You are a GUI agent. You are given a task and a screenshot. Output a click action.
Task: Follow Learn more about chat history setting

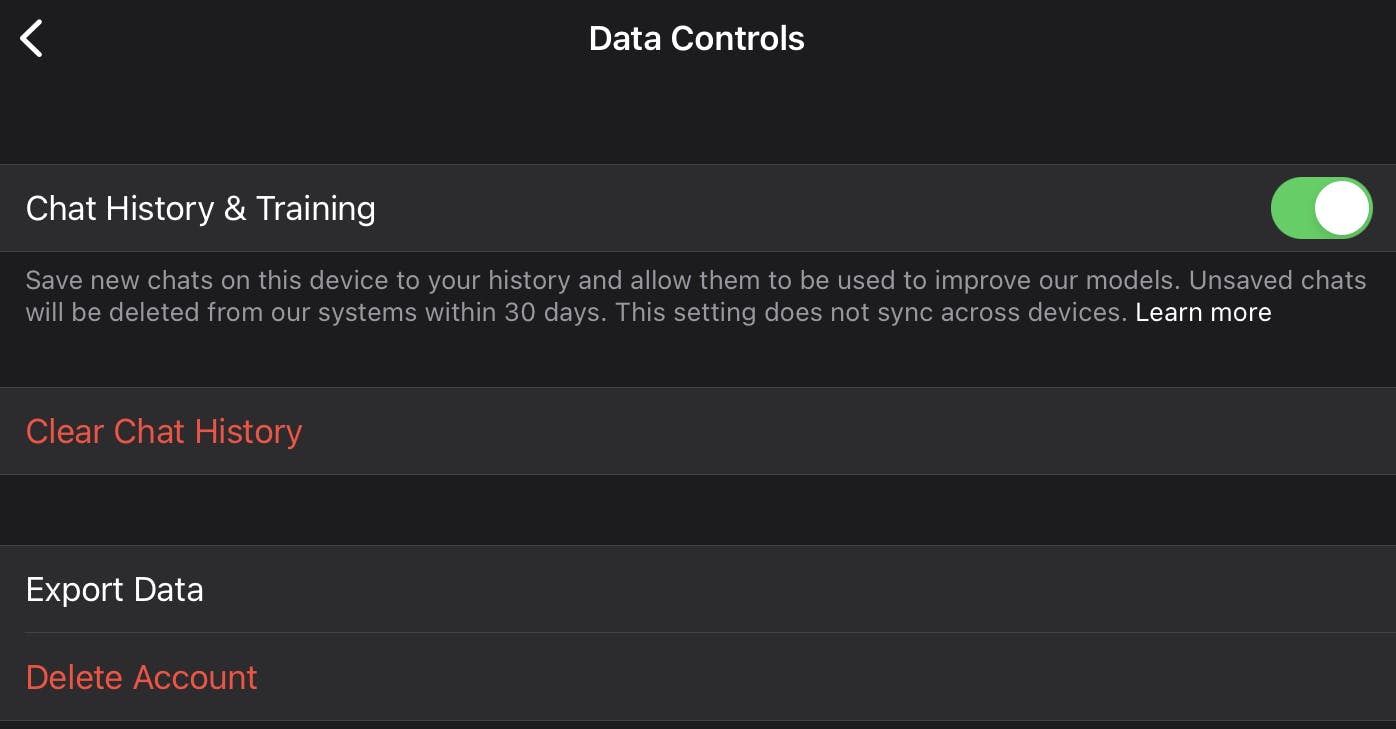tap(1203, 312)
